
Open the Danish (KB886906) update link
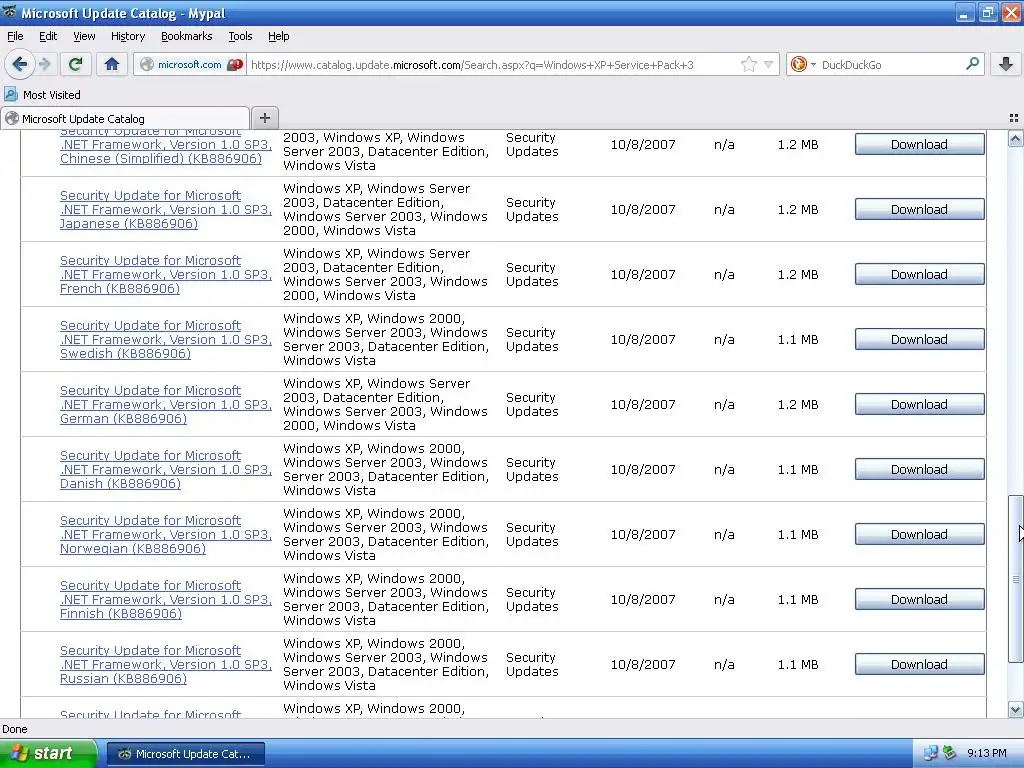click(x=166, y=469)
